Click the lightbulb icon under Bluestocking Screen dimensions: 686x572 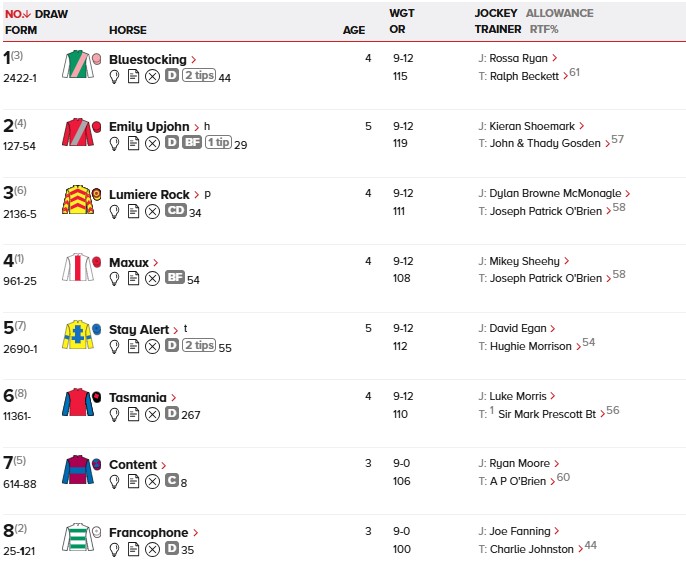pyautogui.click(x=115, y=77)
